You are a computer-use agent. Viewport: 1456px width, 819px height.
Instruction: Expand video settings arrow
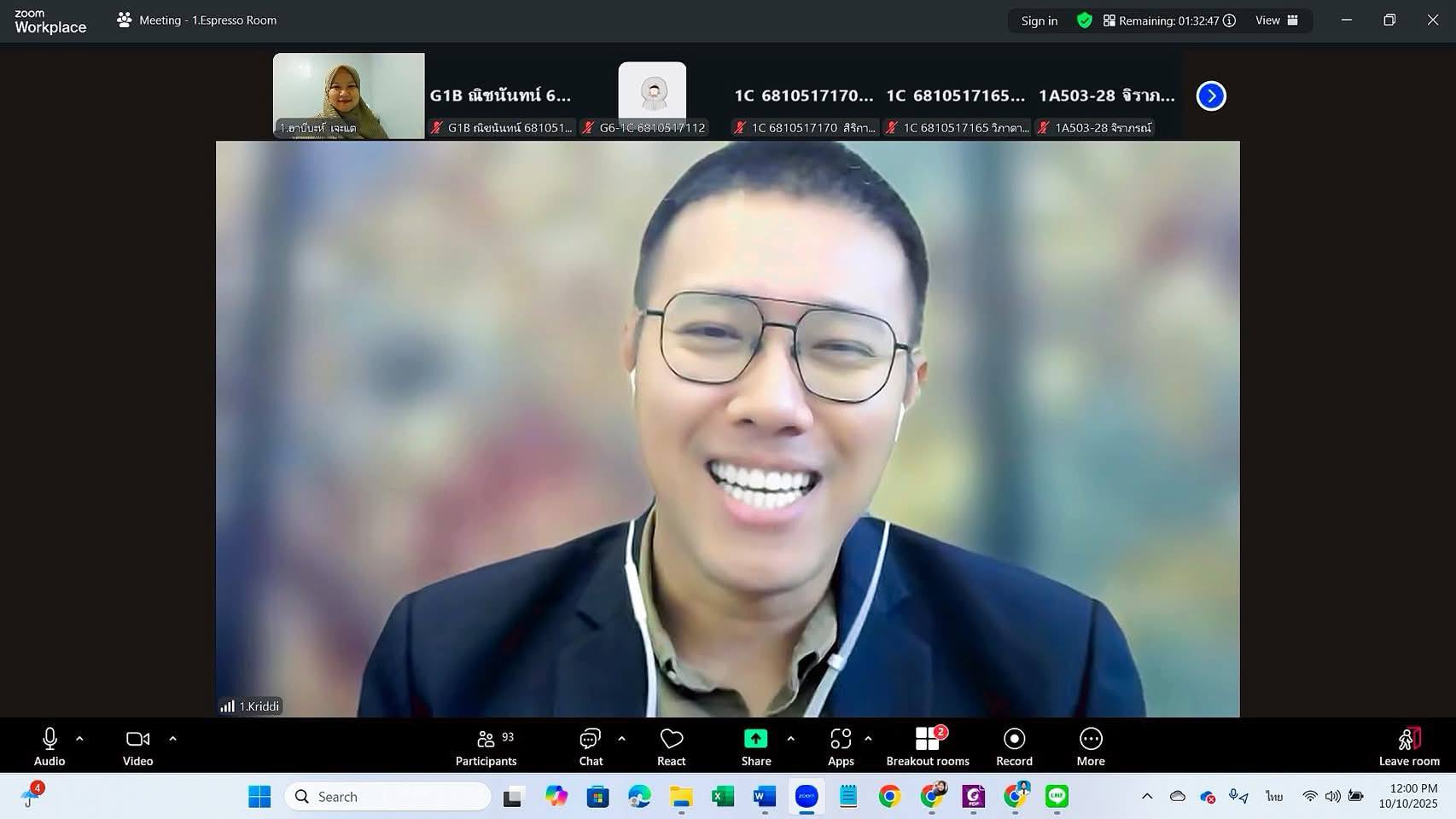tap(172, 739)
